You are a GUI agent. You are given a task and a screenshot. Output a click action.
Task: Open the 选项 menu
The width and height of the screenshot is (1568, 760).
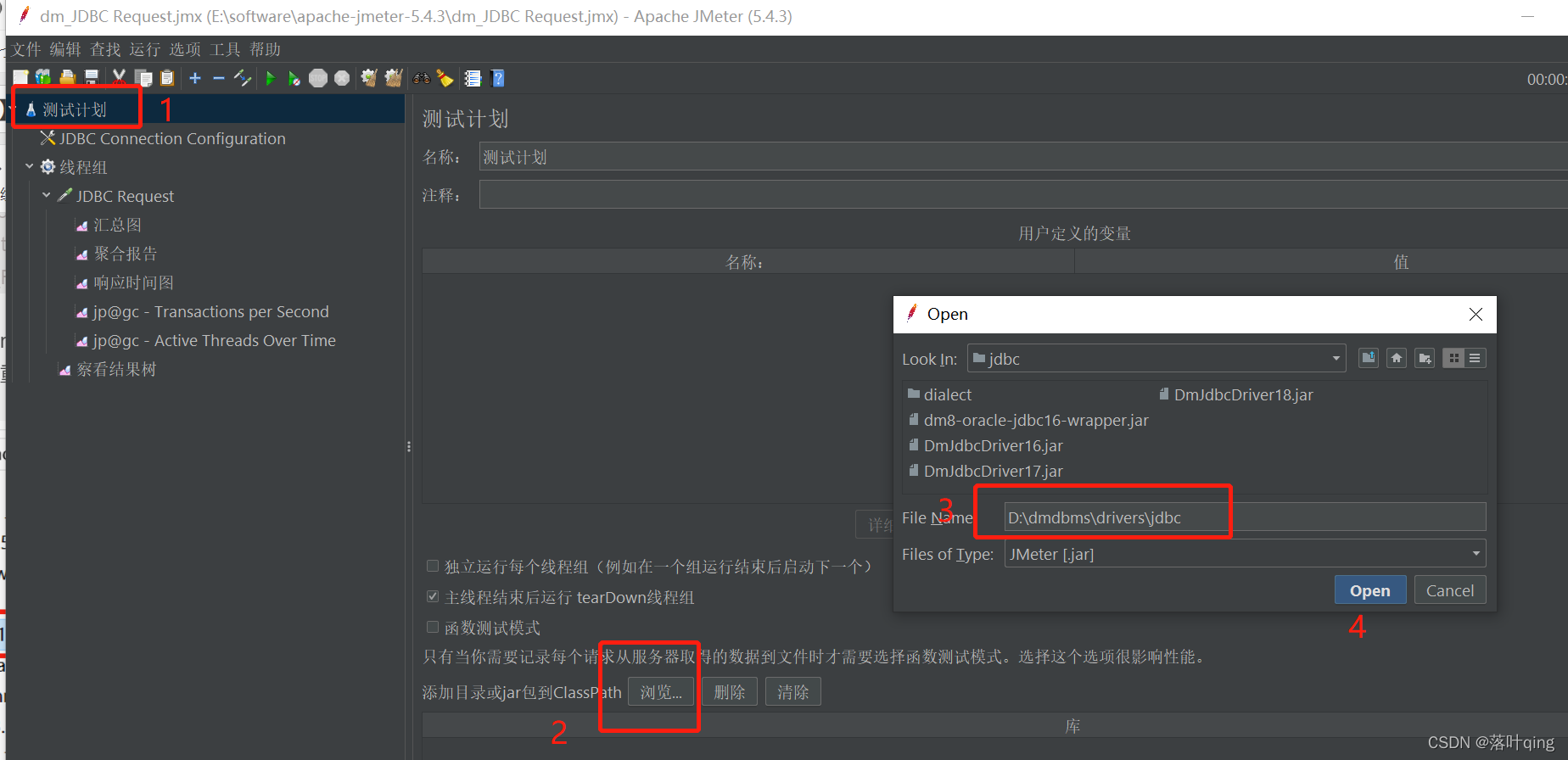pos(185,49)
